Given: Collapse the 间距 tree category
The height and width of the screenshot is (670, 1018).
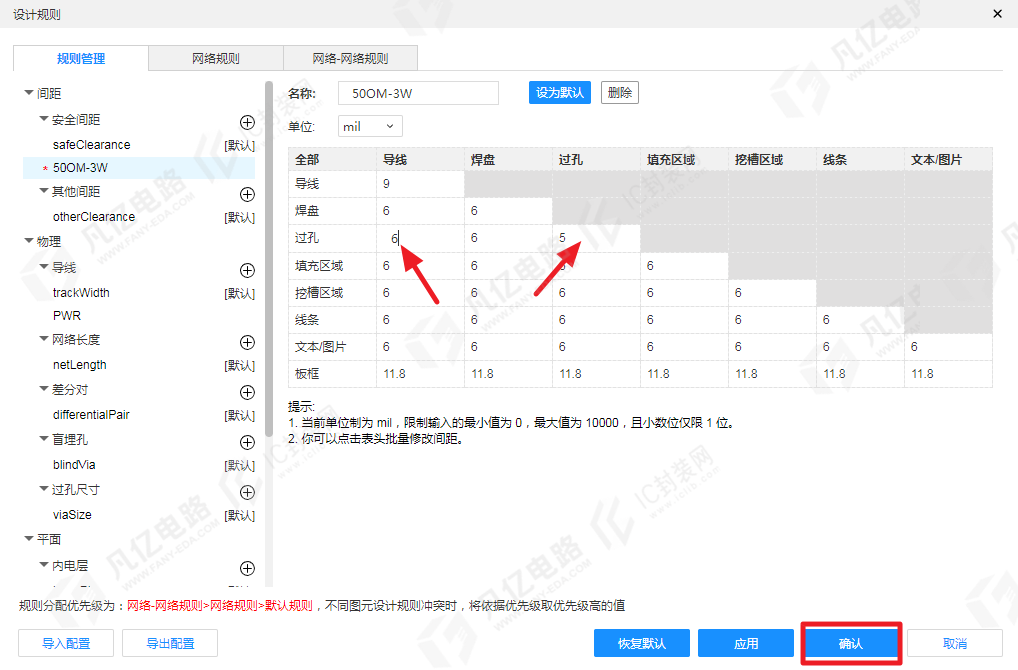Looking at the screenshot, I should point(29,93).
